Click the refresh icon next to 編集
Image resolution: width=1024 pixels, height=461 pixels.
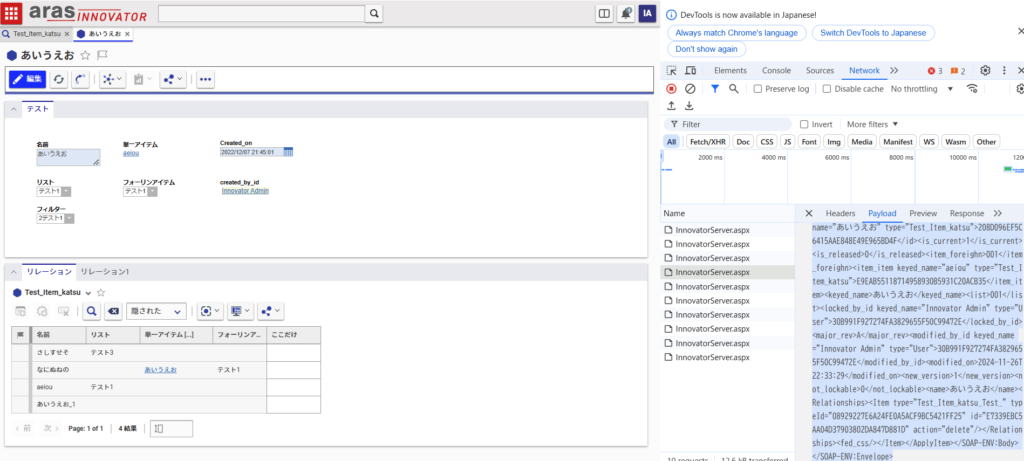click(x=59, y=79)
